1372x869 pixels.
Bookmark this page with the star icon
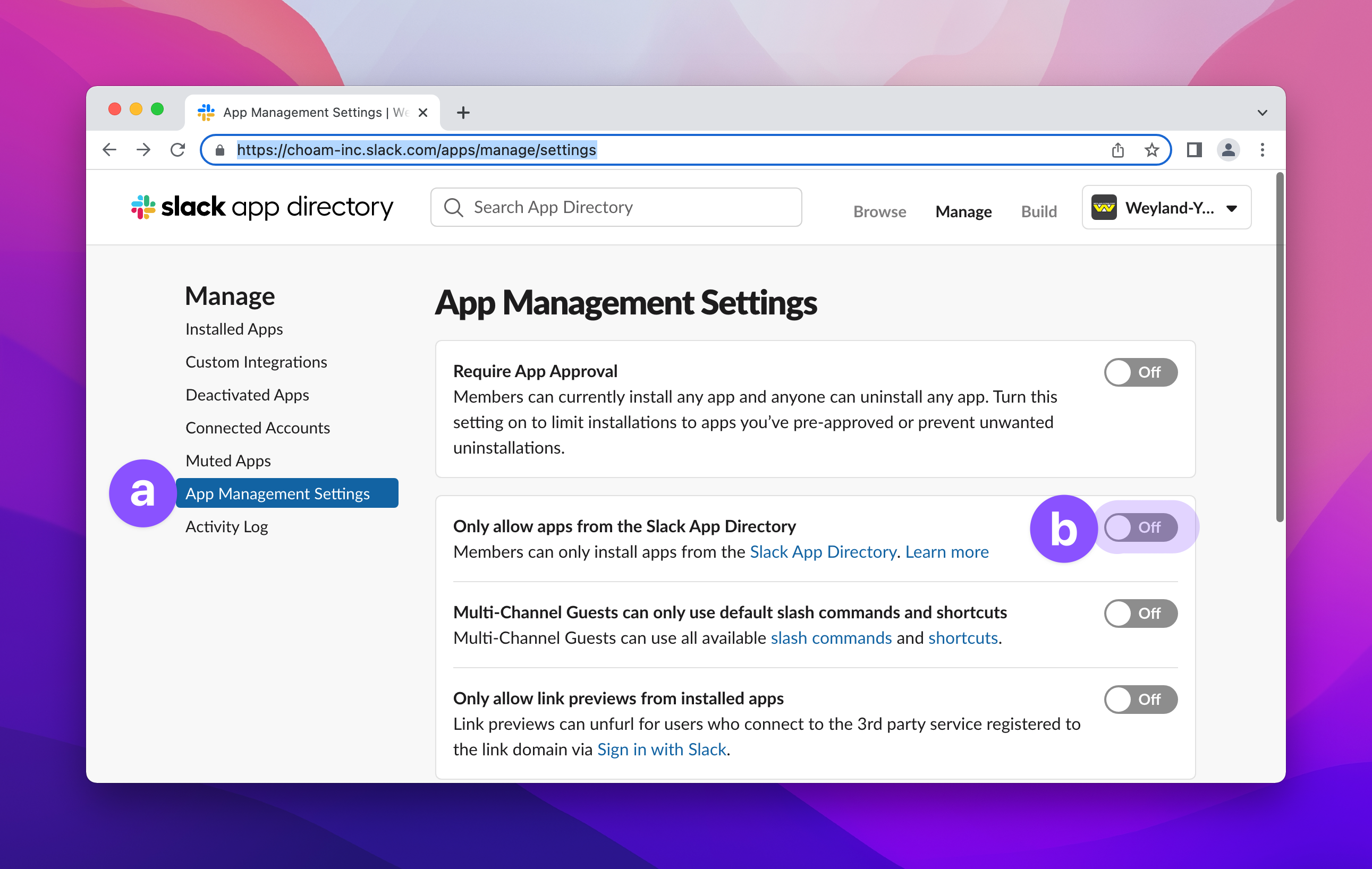tap(1151, 150)
